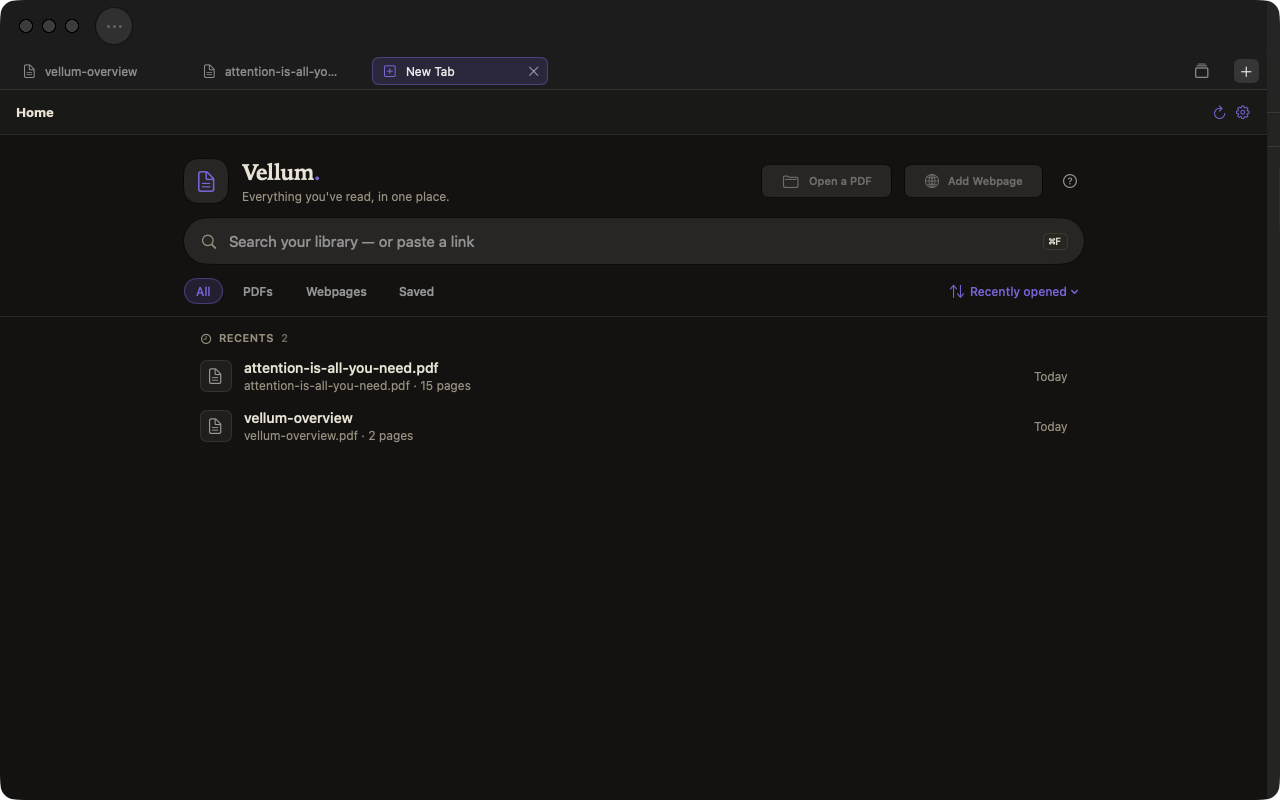Click the clock icon beside RECENTS
Viewport: 1280px width, 800px height.
point(206,339)
